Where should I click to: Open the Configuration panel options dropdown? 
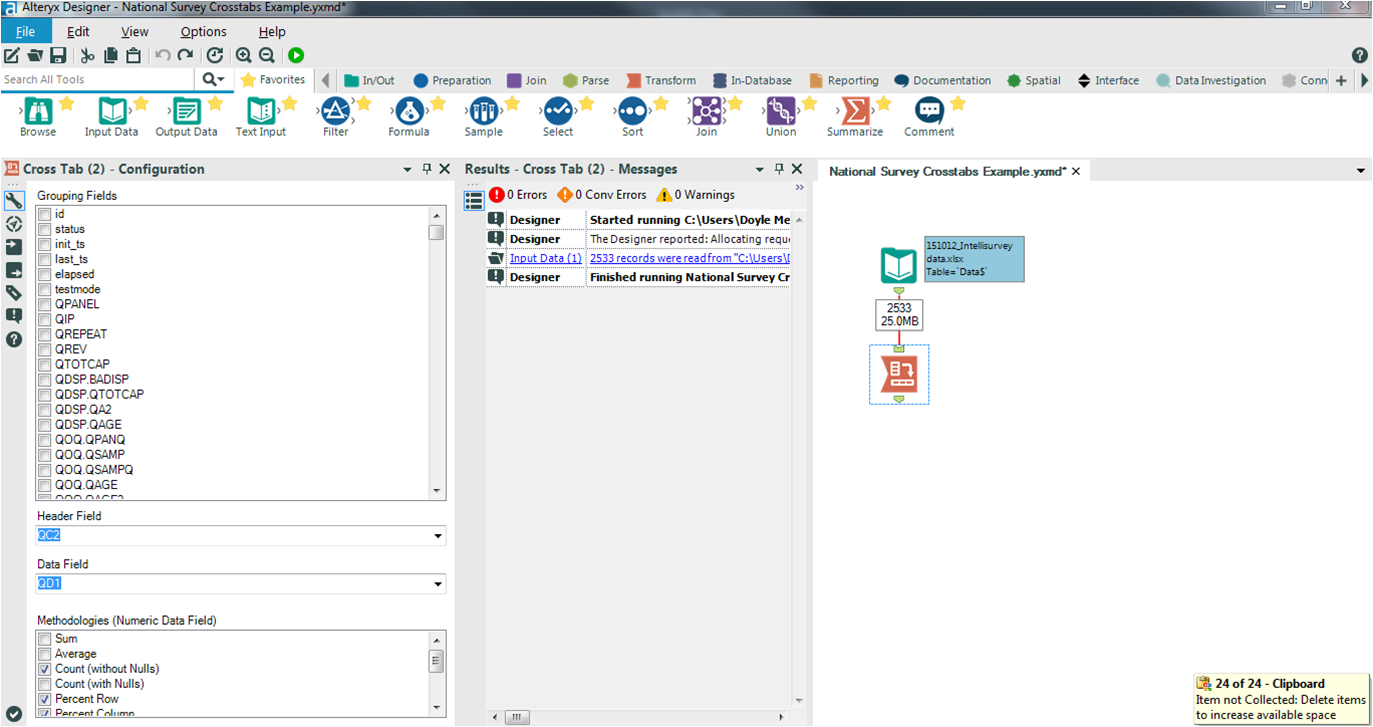pyautogui.click(x=407, y=170)
